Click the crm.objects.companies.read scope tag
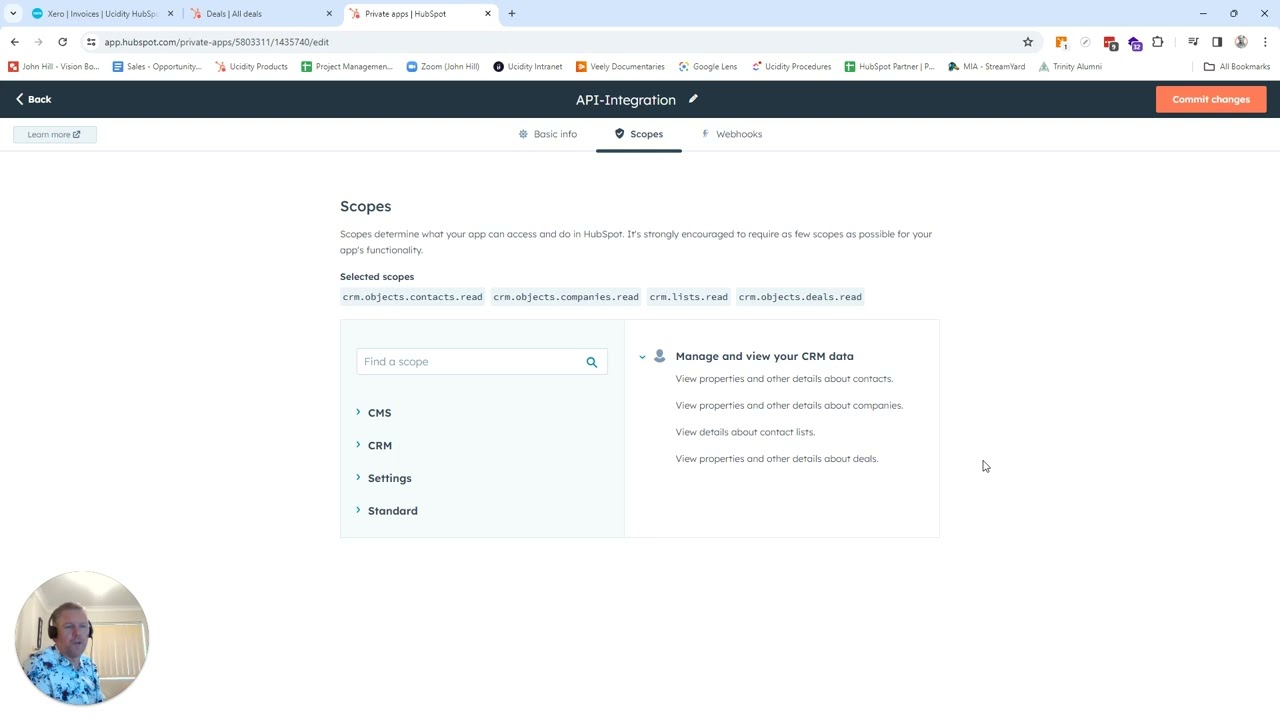The width and height of the screenshot is (1280, 720). pos(565,297)
